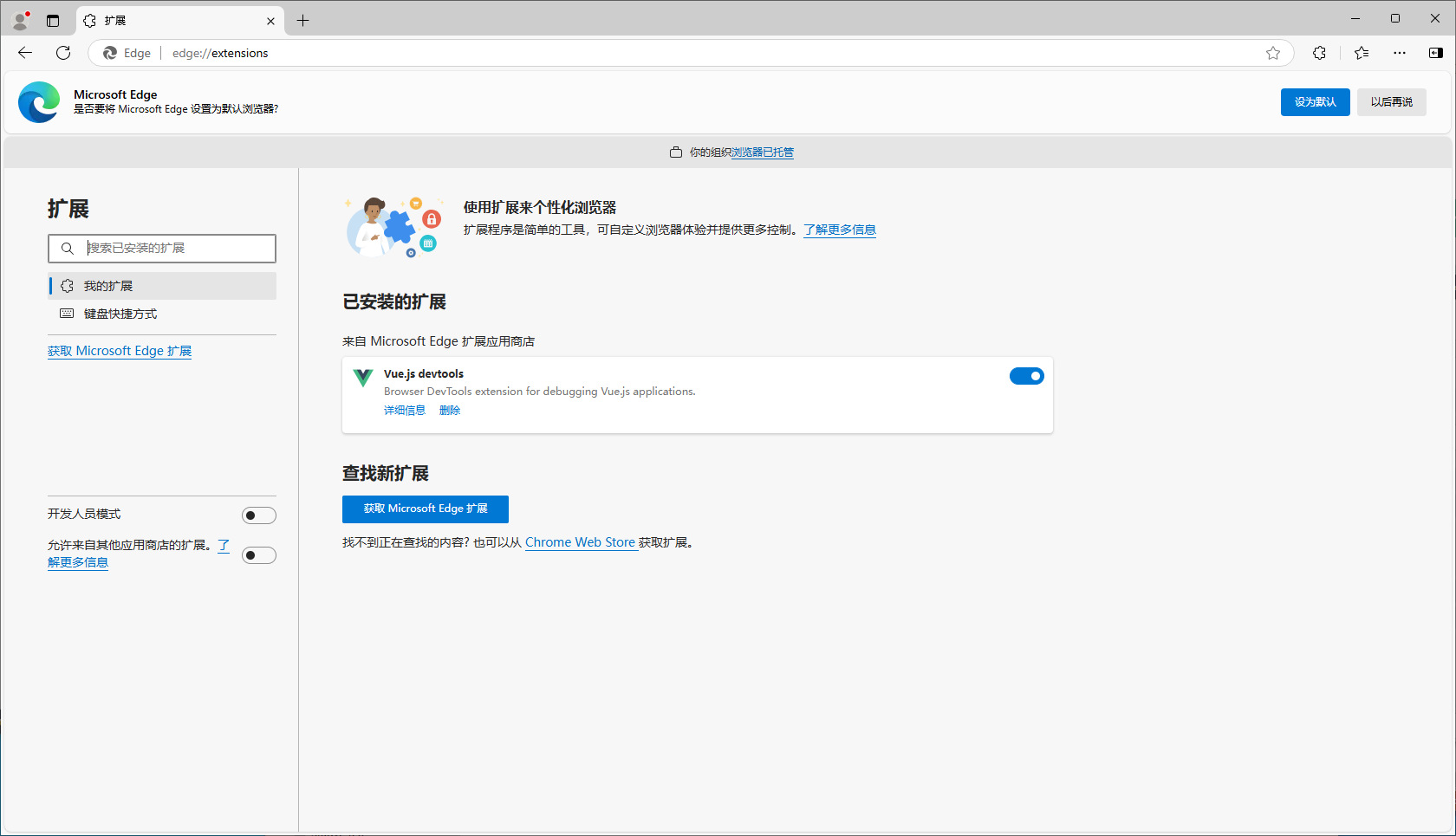Maximize the Edge window
The height and width of the screenshot is (836, 1456).
pyautogui.click(x=1395, y=18)
